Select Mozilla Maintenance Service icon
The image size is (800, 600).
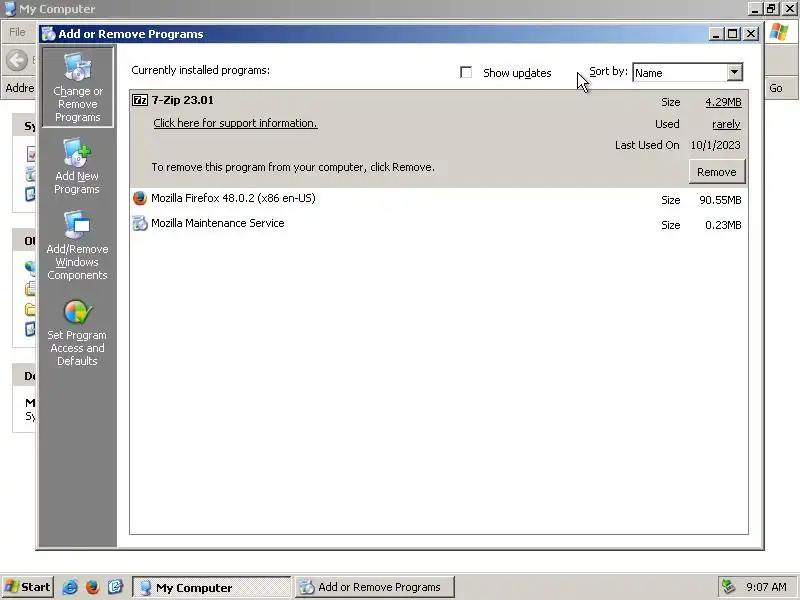point(140,223)
